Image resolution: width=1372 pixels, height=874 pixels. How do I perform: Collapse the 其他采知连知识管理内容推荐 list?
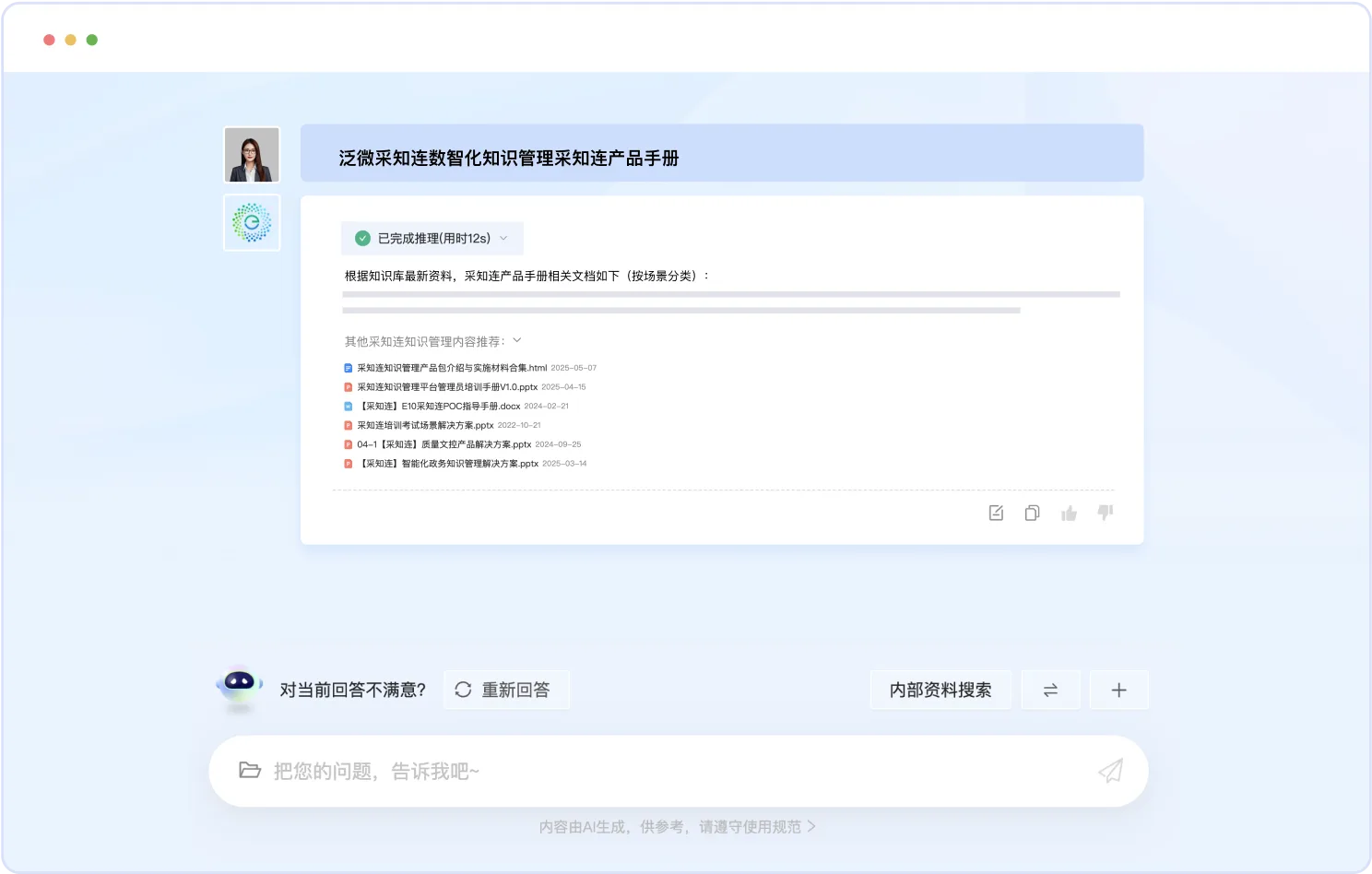click(x=517, y=340)
